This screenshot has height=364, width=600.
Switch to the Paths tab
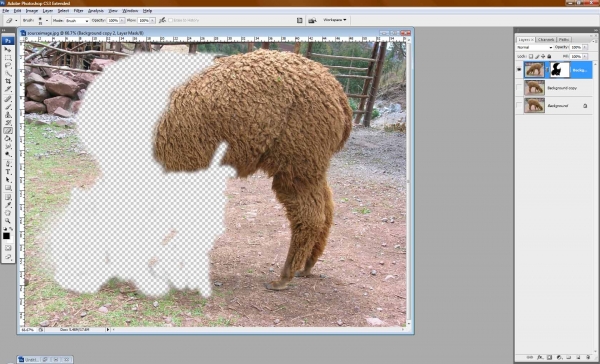click(x=564, y=39)
